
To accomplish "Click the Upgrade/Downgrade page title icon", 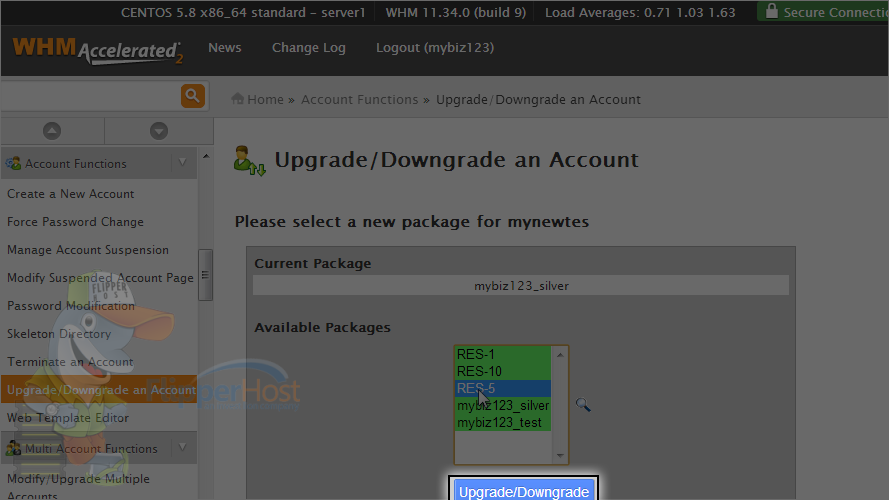I will 249,161.
